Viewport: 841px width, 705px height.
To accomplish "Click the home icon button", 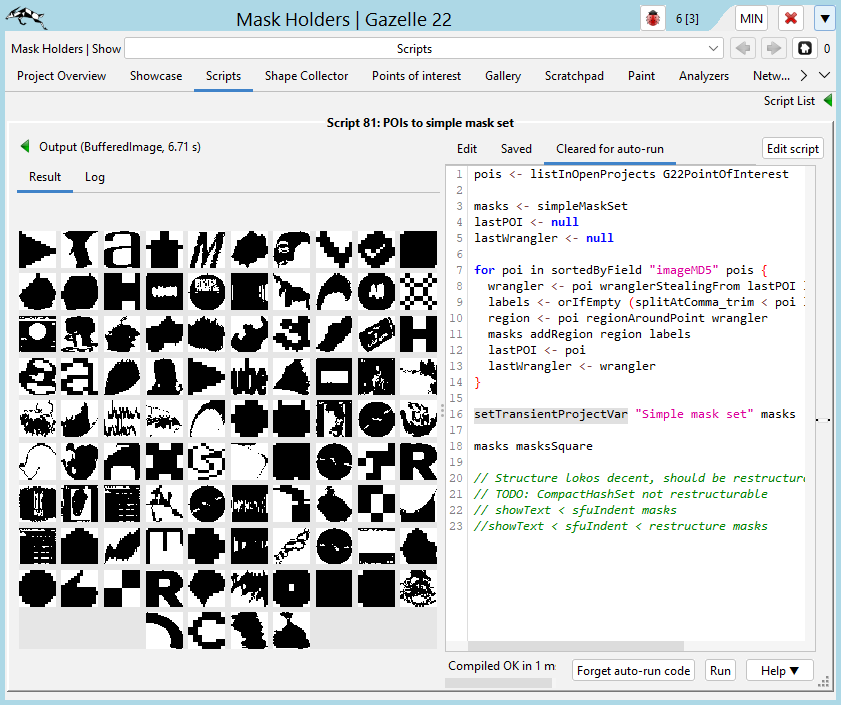I will pos(803,48).
